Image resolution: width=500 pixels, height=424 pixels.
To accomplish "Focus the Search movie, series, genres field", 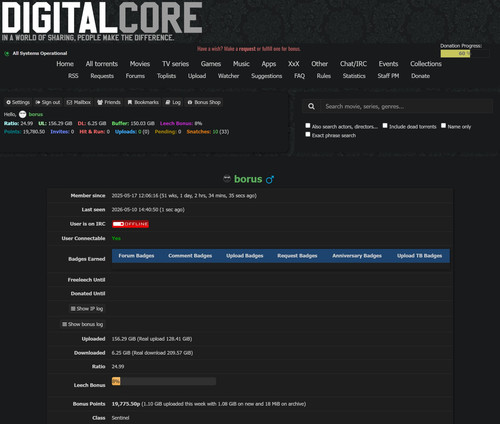I will pyautogui.click(x=407, y=107).
